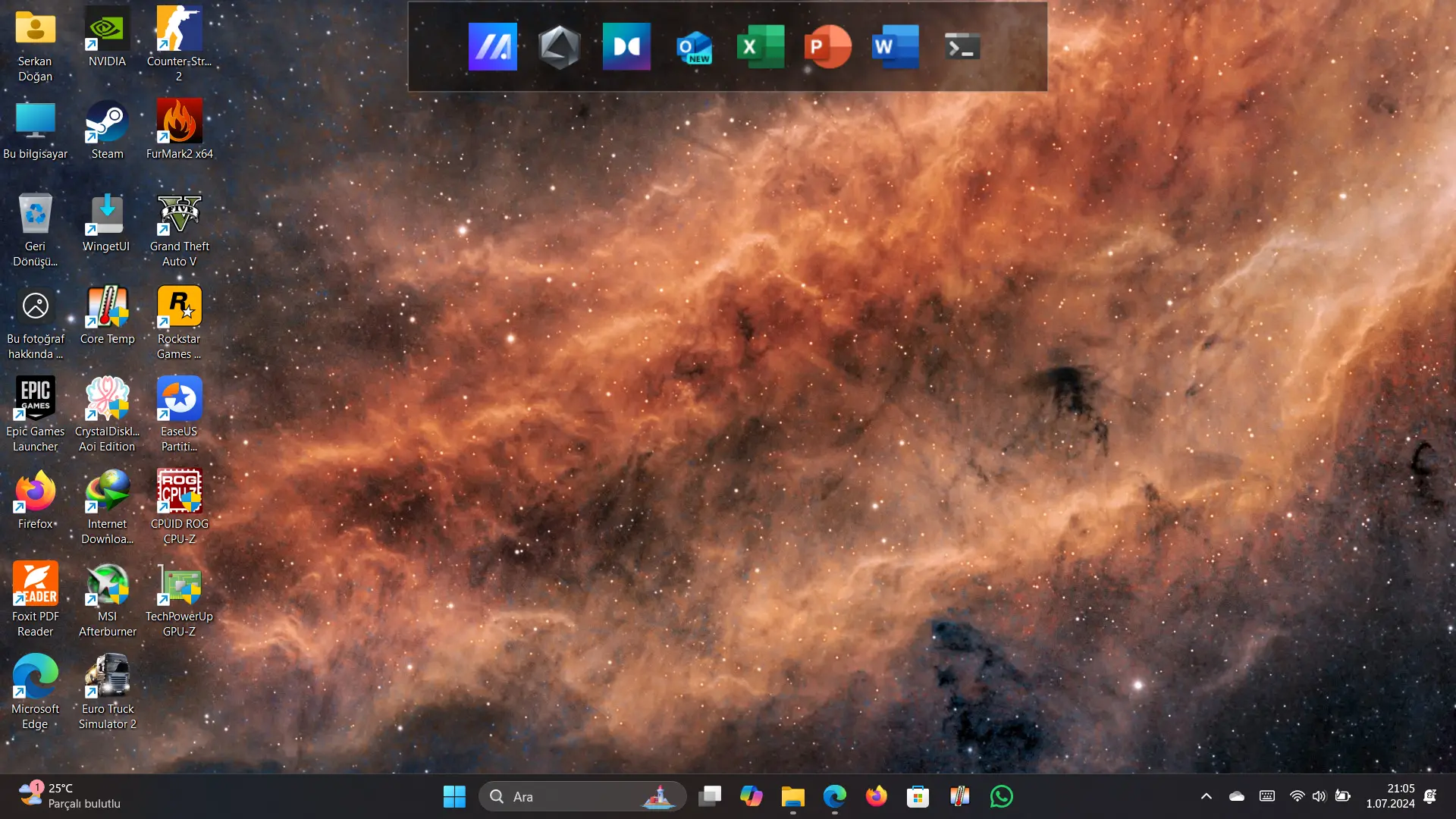Select the Epic Games Launcher icon

35,416
